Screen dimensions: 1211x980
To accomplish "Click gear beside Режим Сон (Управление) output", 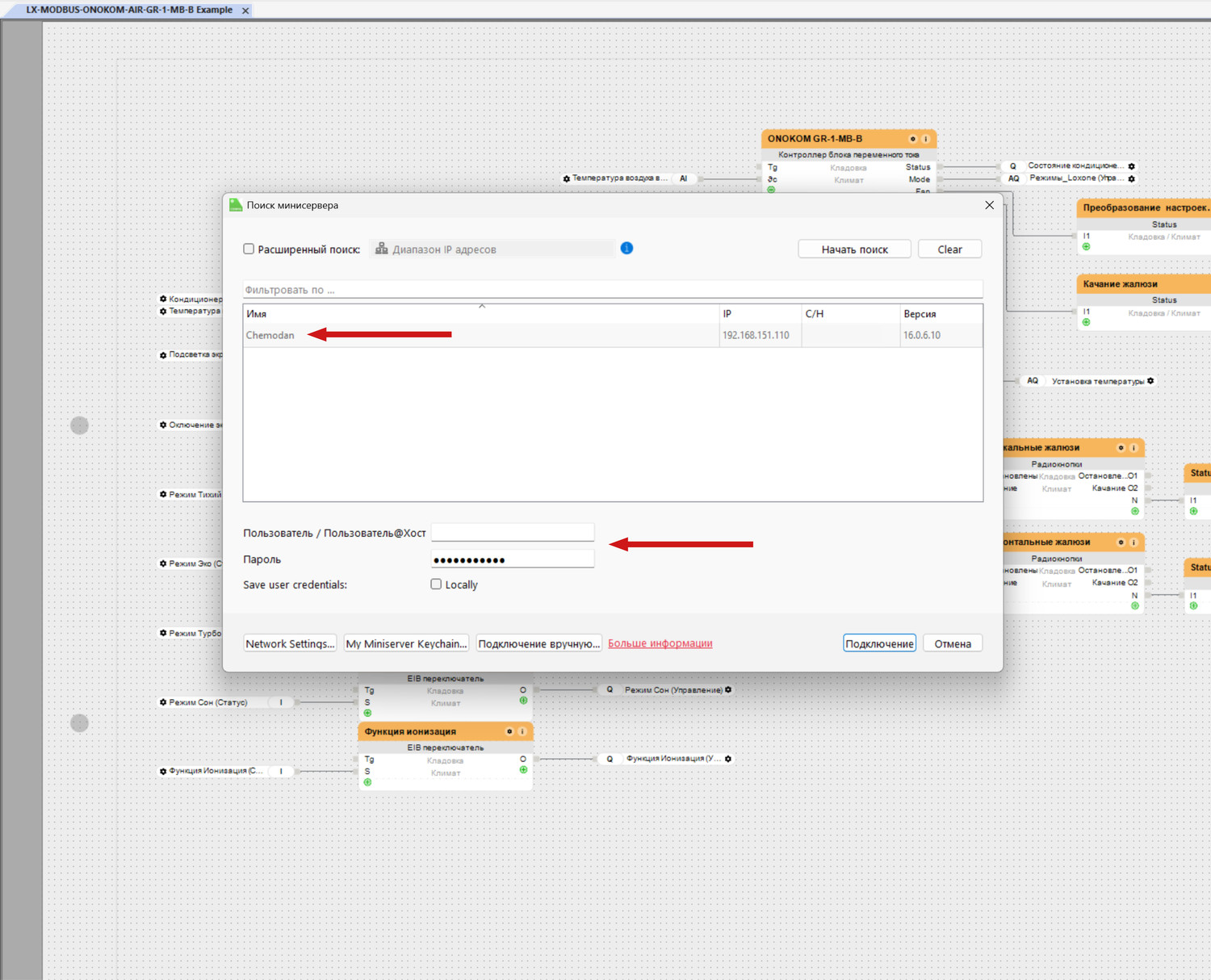I will [x=728, y=690].
